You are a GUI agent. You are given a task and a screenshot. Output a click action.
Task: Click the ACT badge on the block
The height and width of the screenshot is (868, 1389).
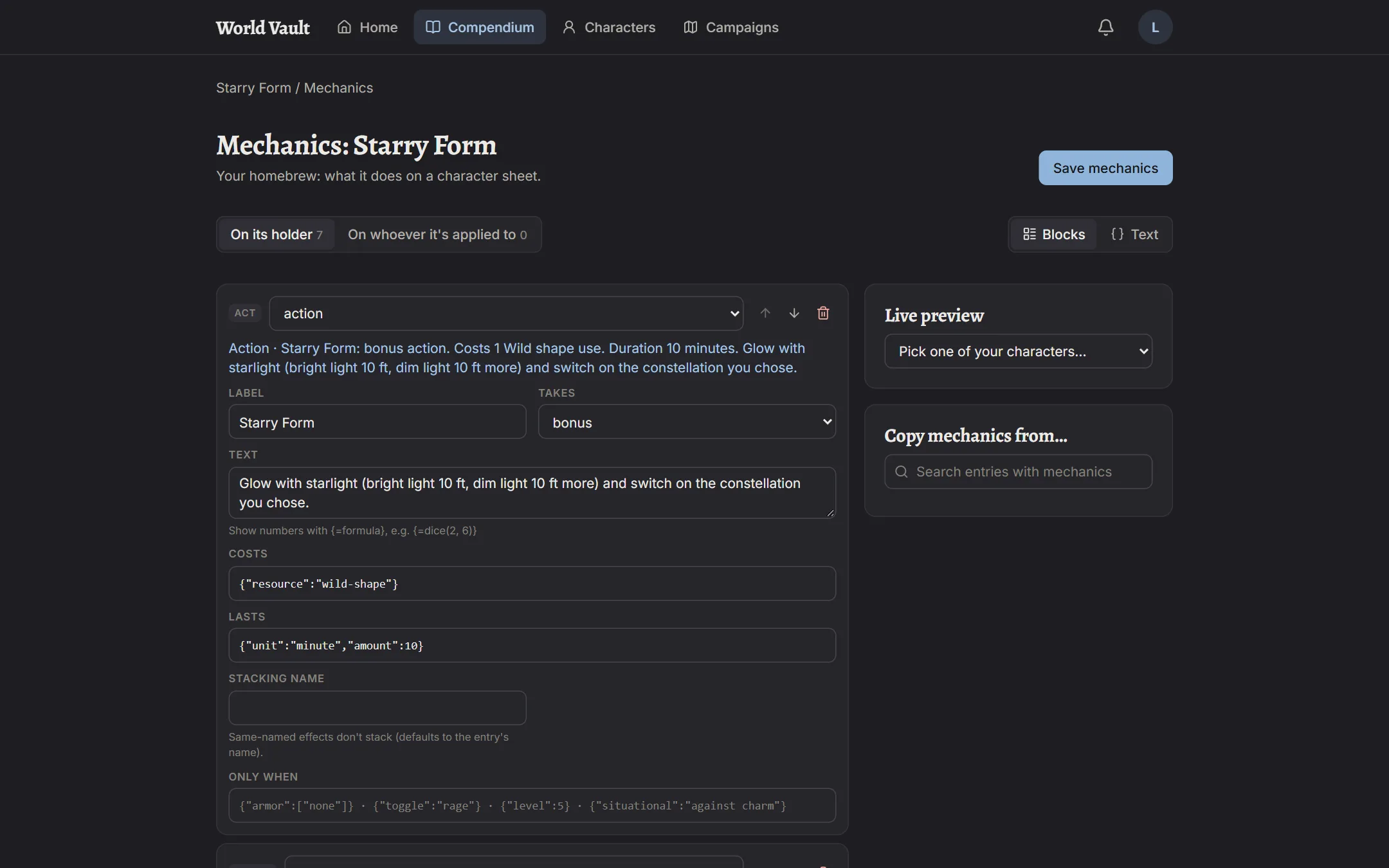point(245,313)
